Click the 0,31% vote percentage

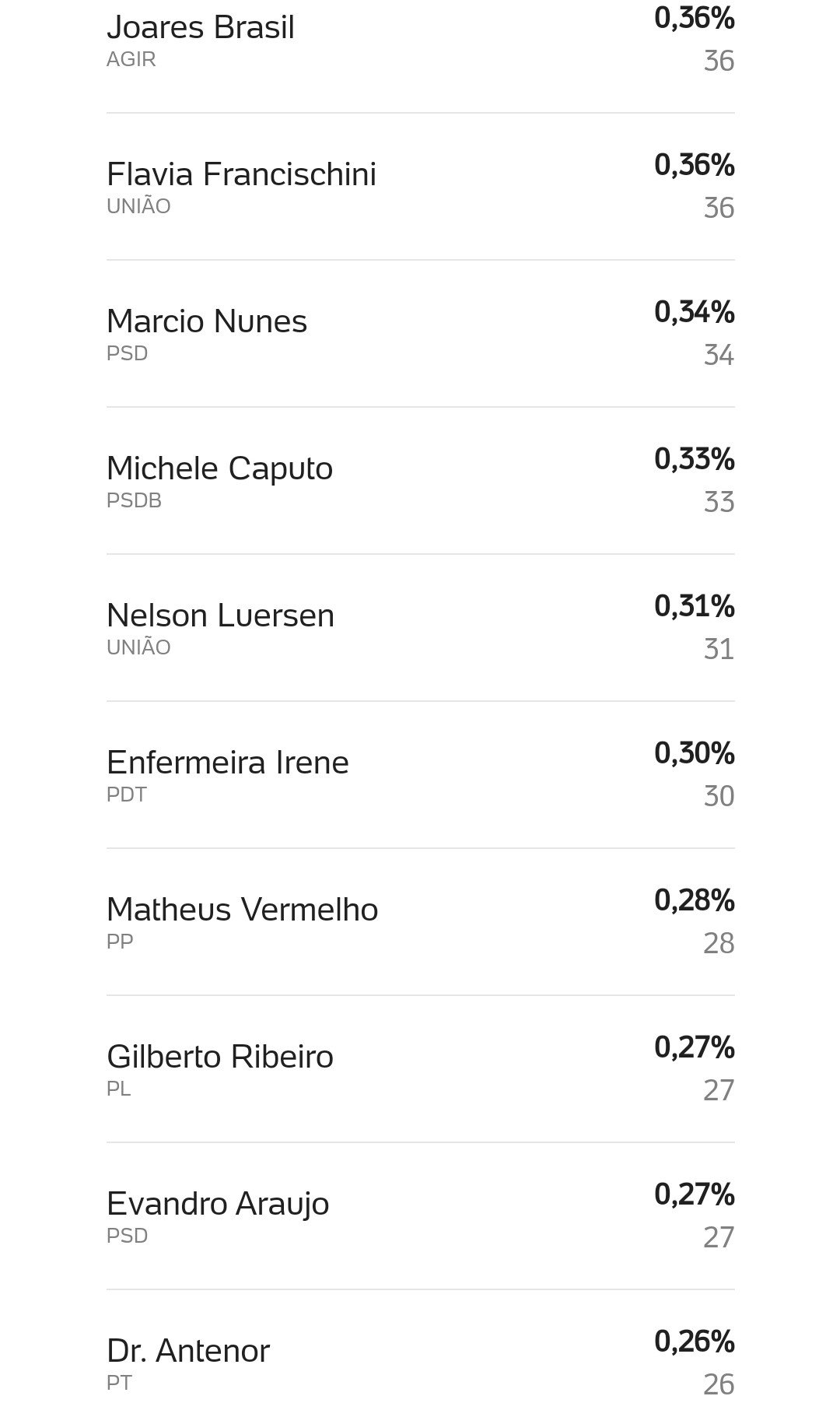coord(695,606)
